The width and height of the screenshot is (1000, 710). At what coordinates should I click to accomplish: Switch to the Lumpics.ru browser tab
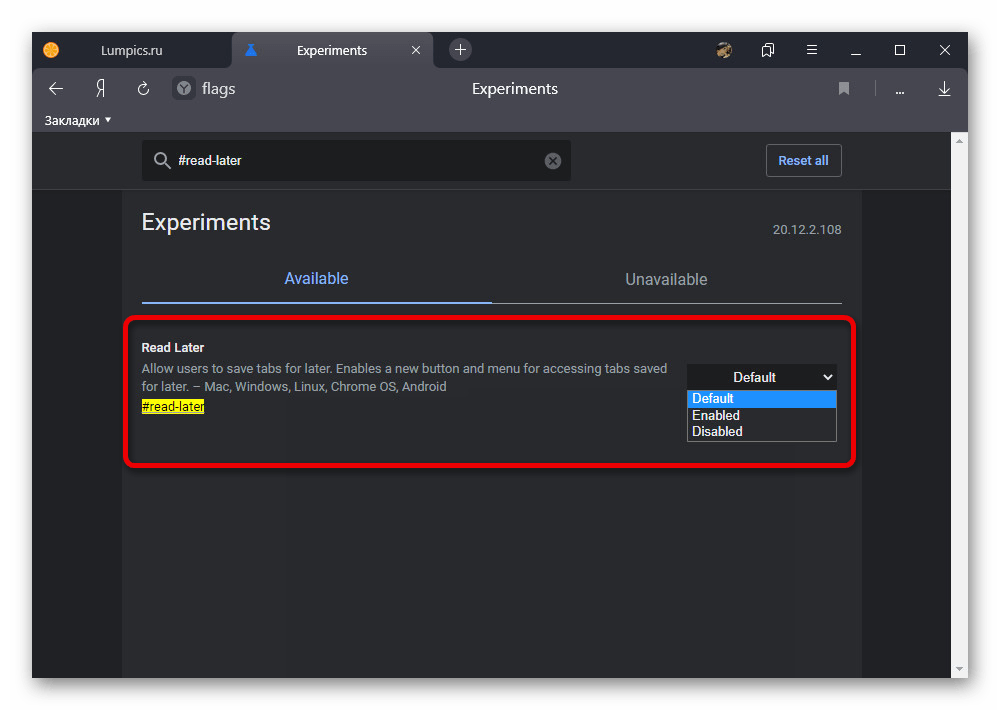tap(131, 50)
